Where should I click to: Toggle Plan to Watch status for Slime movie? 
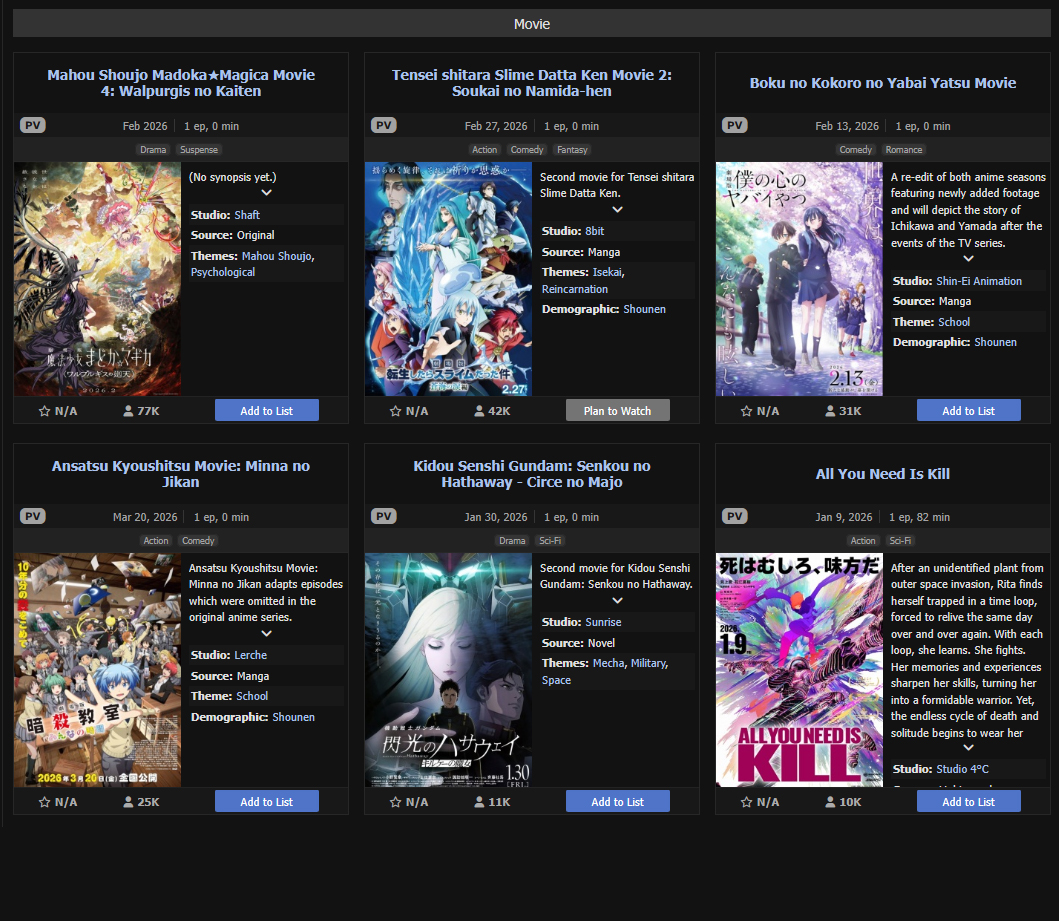[617, 411]
